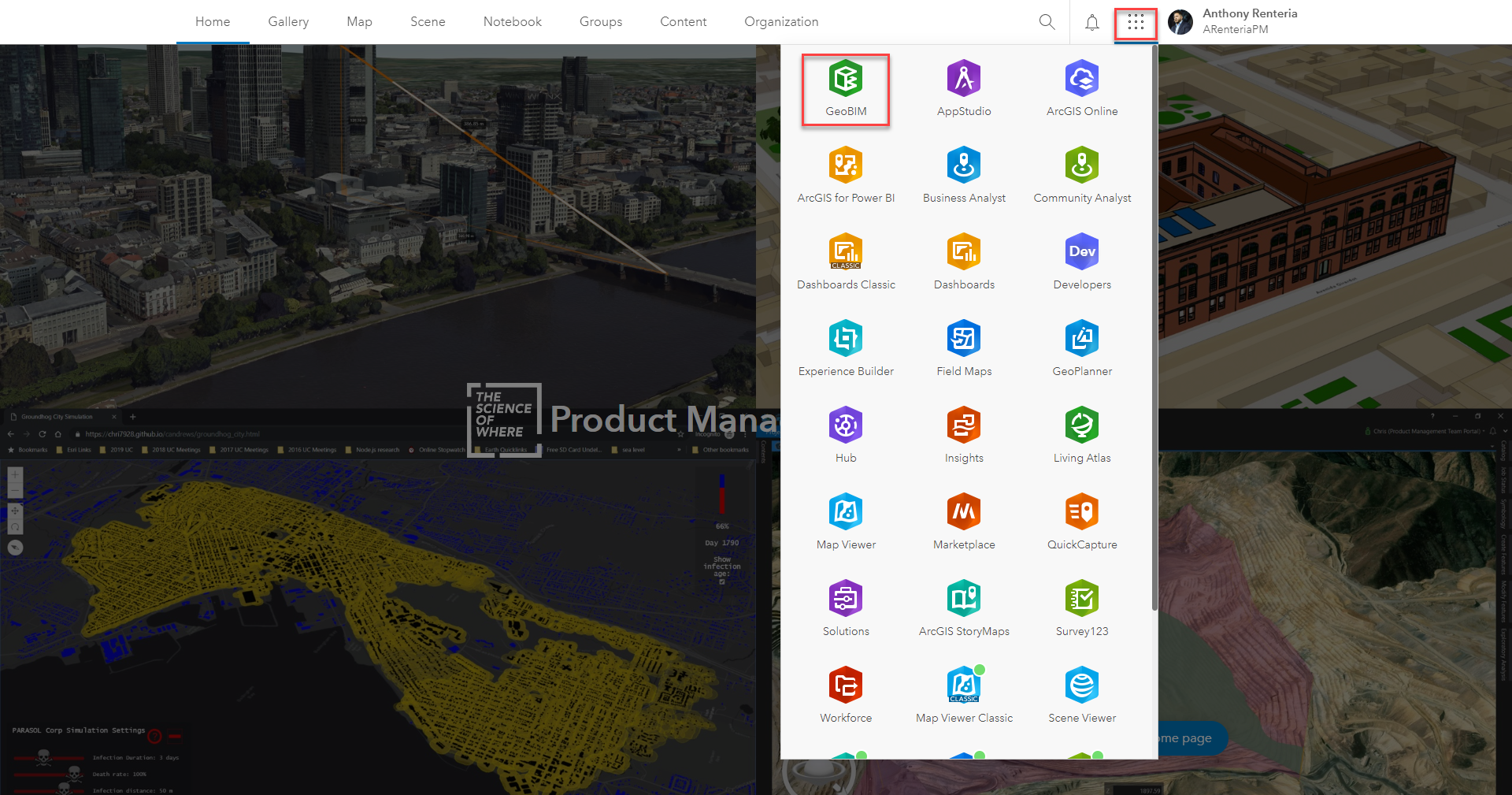Image resolution: width=1512 pixels, height=795 pixels.
Task: Switch to the Organization tab
Action: click(780, 21)
